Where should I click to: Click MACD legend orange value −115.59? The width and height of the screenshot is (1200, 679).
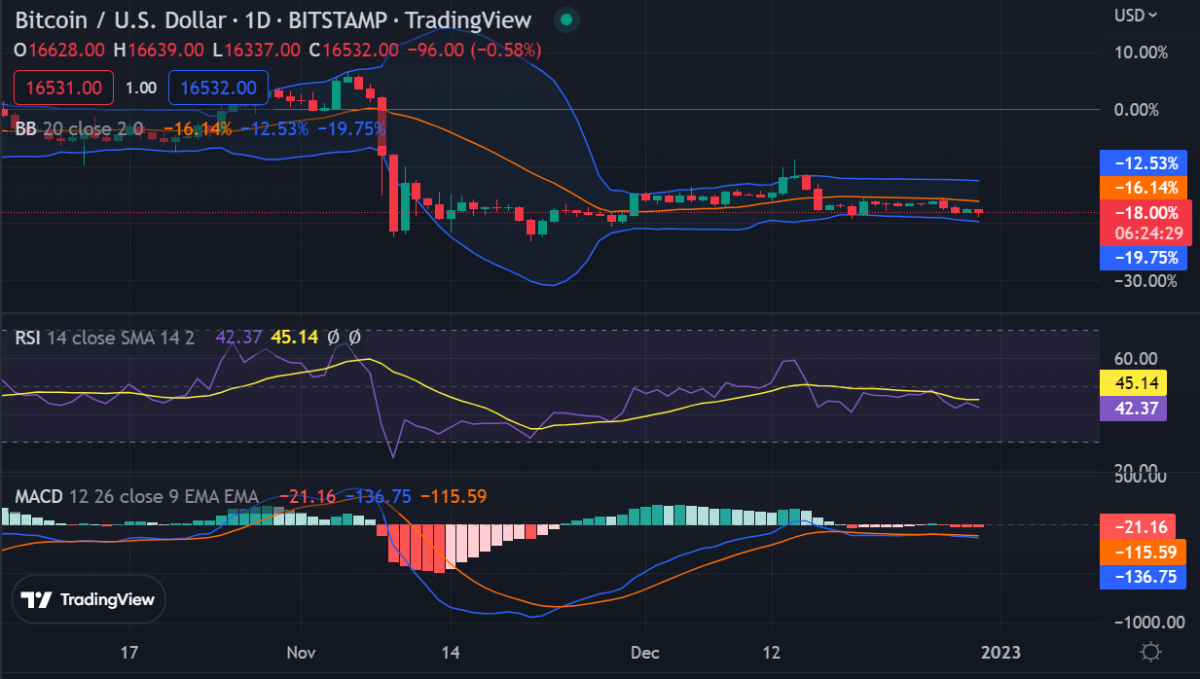[x=453, y=496]
